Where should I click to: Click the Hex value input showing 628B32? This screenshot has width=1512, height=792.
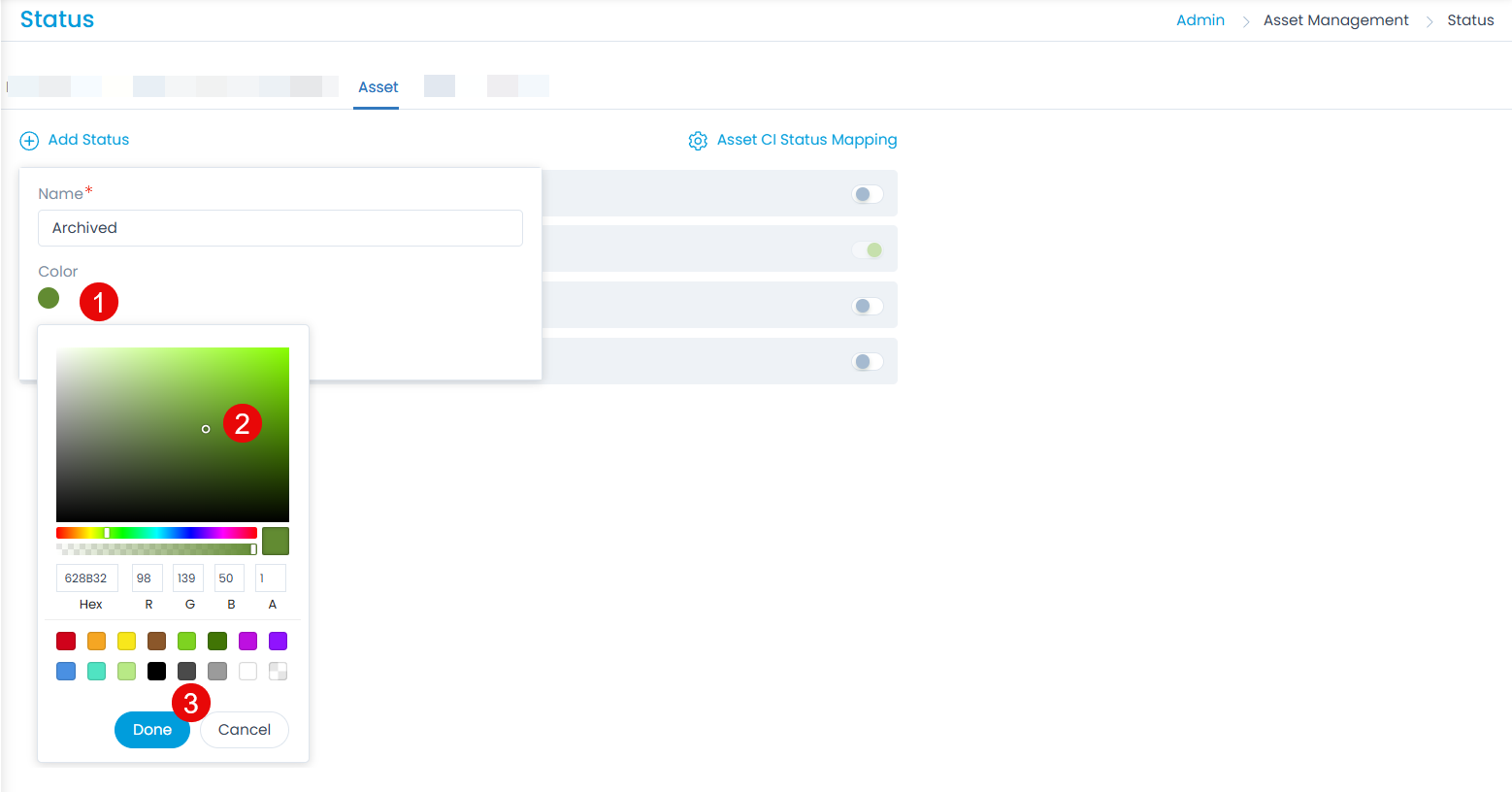coord(86,577)
